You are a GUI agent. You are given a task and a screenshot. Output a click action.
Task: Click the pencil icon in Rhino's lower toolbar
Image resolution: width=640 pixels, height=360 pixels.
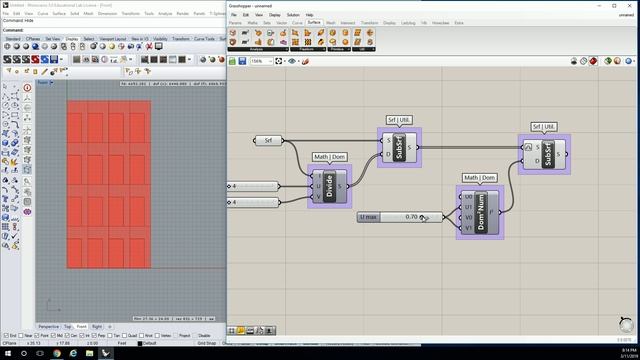point(44,72)
